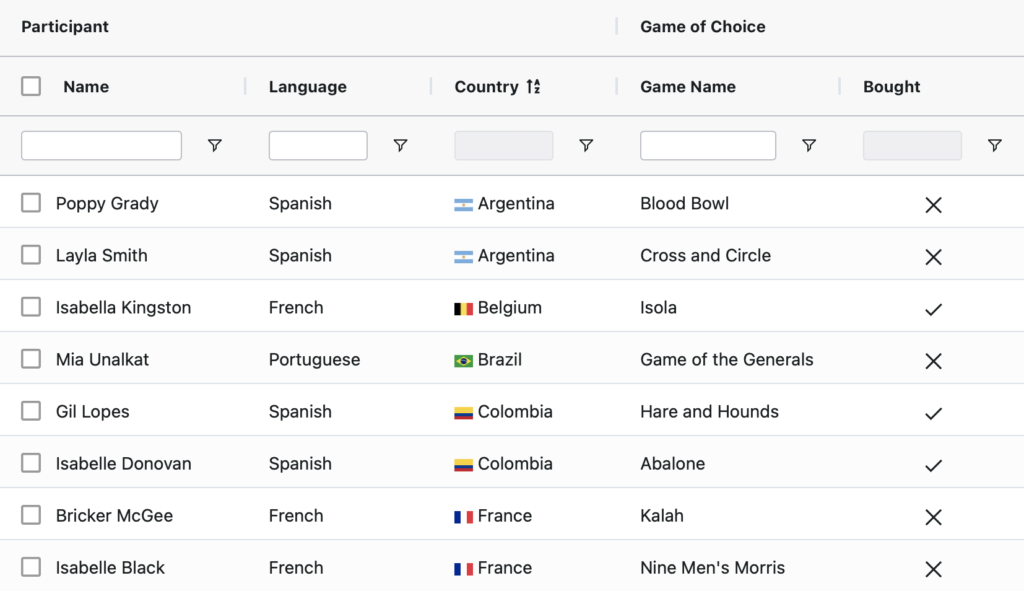Open the Language column filter icon
Image resolution: width=1024 pixels, height=591 pixels.
[400, 146]
